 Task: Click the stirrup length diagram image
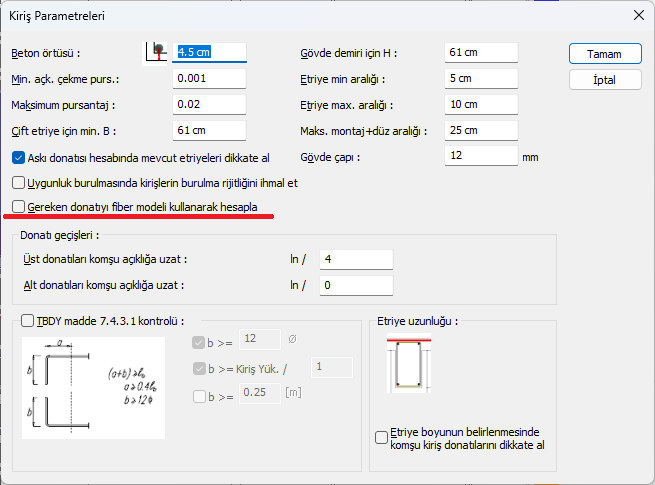pos(407,365)
